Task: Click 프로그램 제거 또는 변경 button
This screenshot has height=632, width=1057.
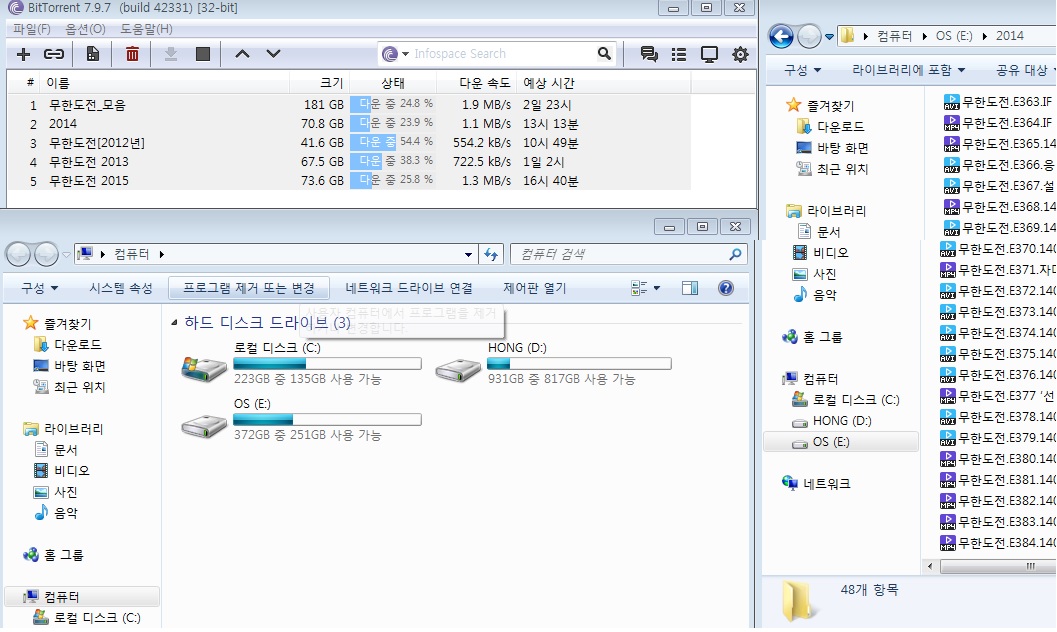Action: [249, 288]
